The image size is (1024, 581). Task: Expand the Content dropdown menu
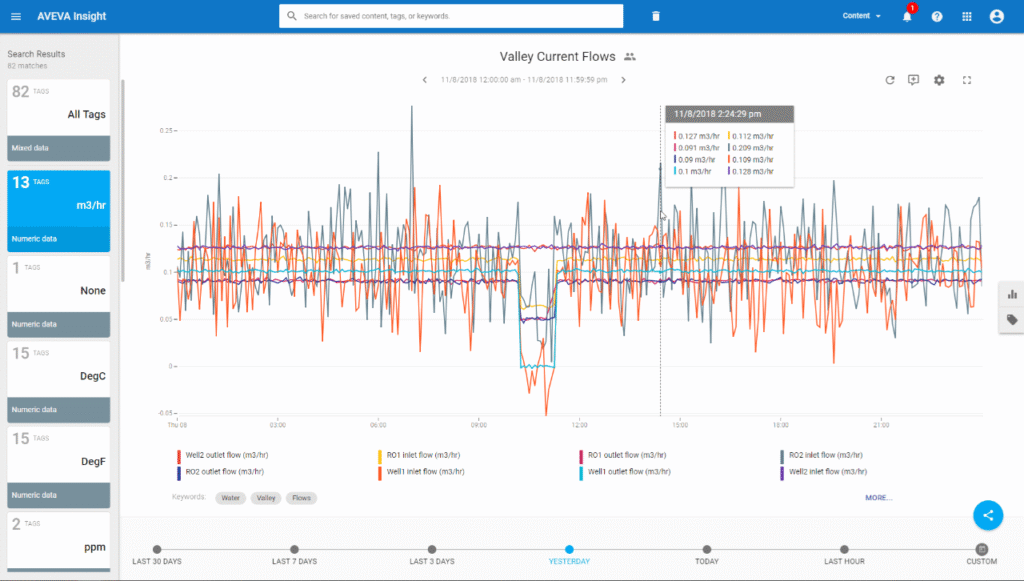click(x=862, y=16)
